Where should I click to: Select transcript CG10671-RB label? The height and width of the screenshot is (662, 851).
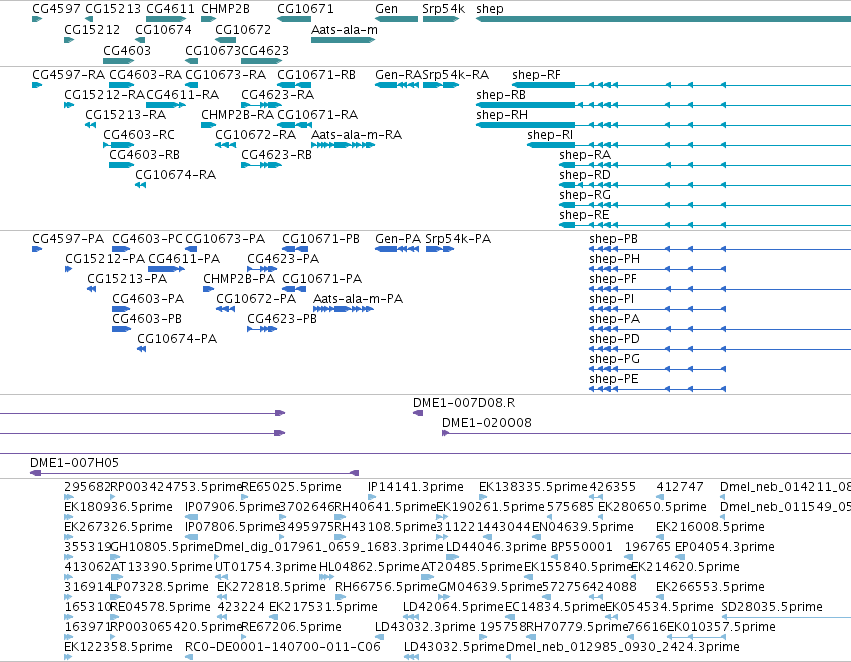316,75
